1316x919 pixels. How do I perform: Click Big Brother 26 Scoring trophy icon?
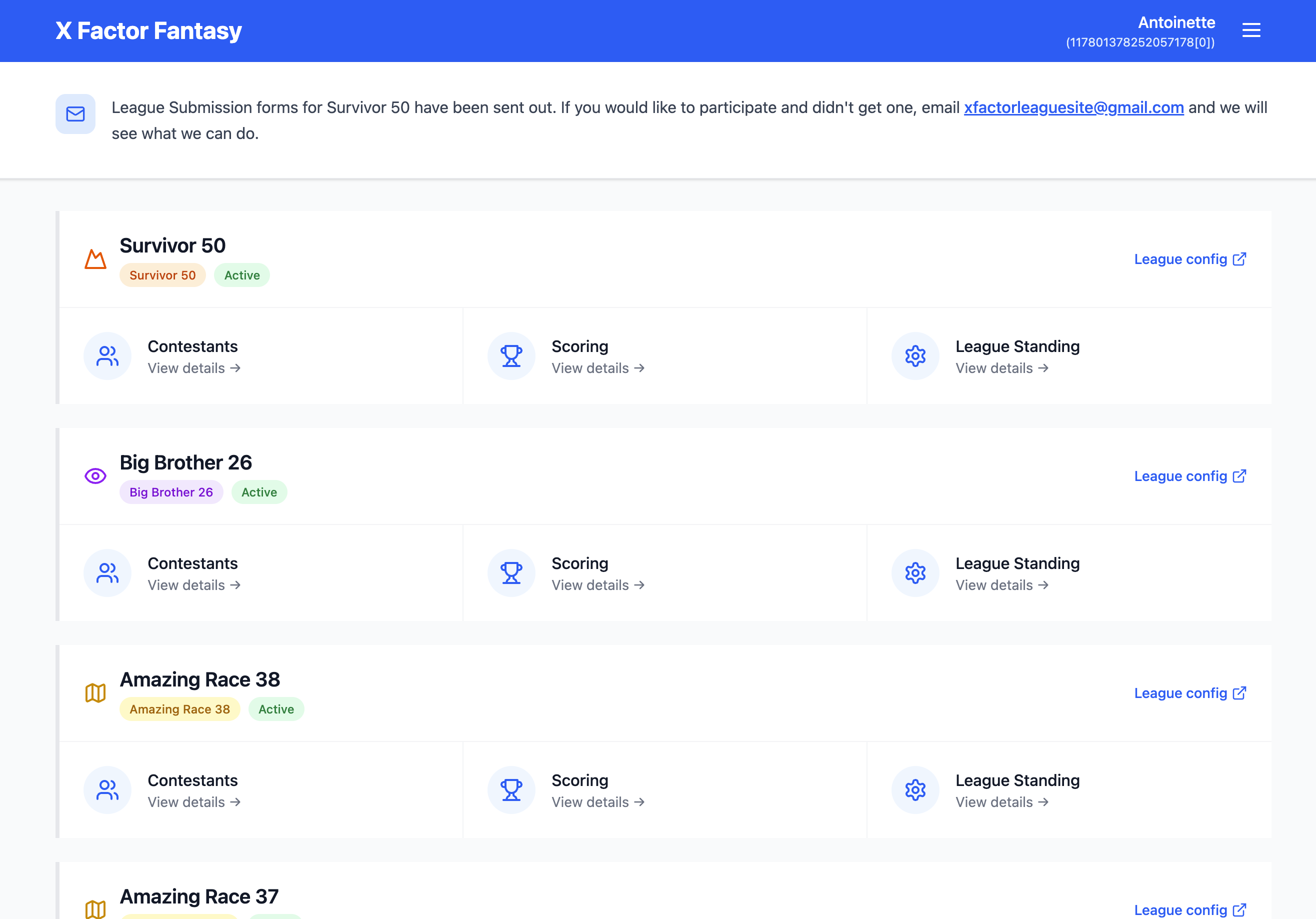(x=510, y=572)
